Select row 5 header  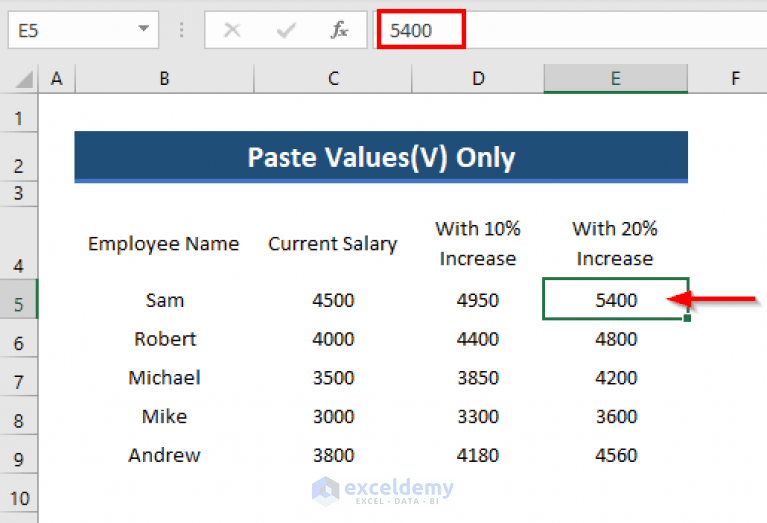[19, 299]
